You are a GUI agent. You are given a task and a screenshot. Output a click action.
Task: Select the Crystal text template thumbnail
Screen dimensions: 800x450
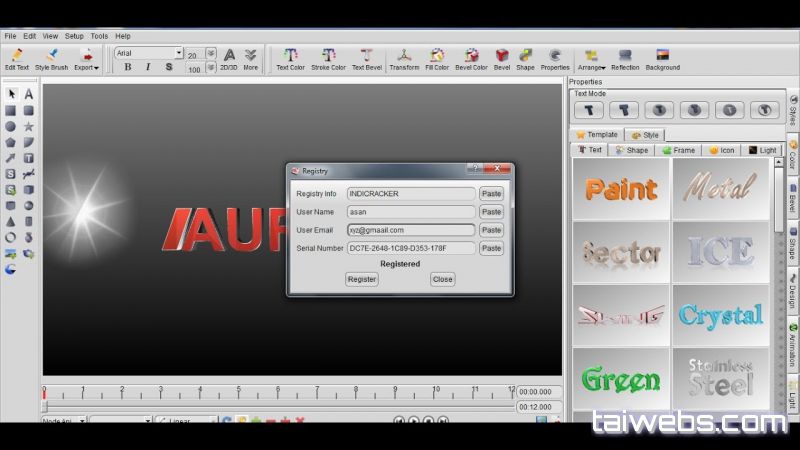pyautogui.click(x=720, y=315)
